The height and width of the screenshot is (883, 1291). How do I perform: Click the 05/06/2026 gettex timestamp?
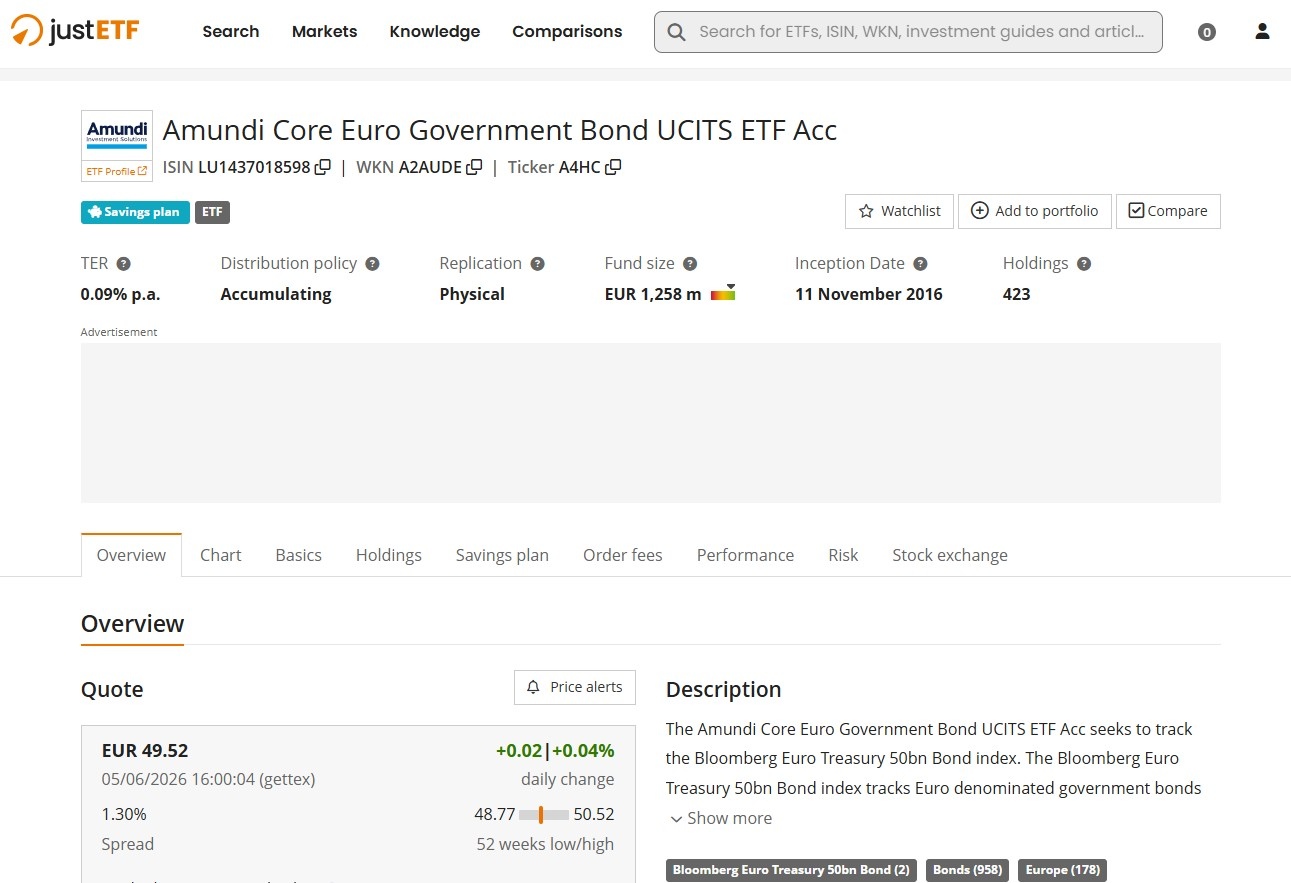point(208,779)
